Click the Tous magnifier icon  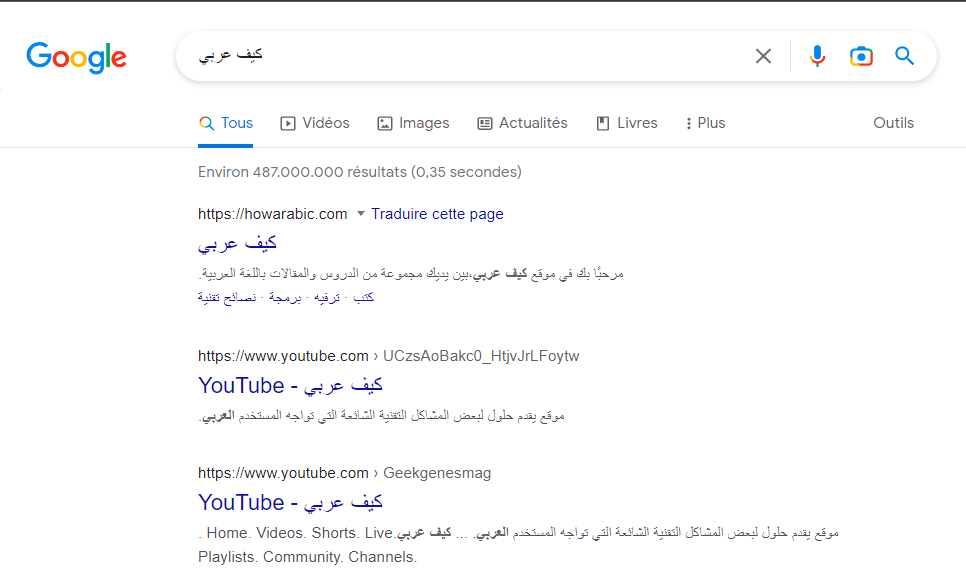[x=206, y=123]
